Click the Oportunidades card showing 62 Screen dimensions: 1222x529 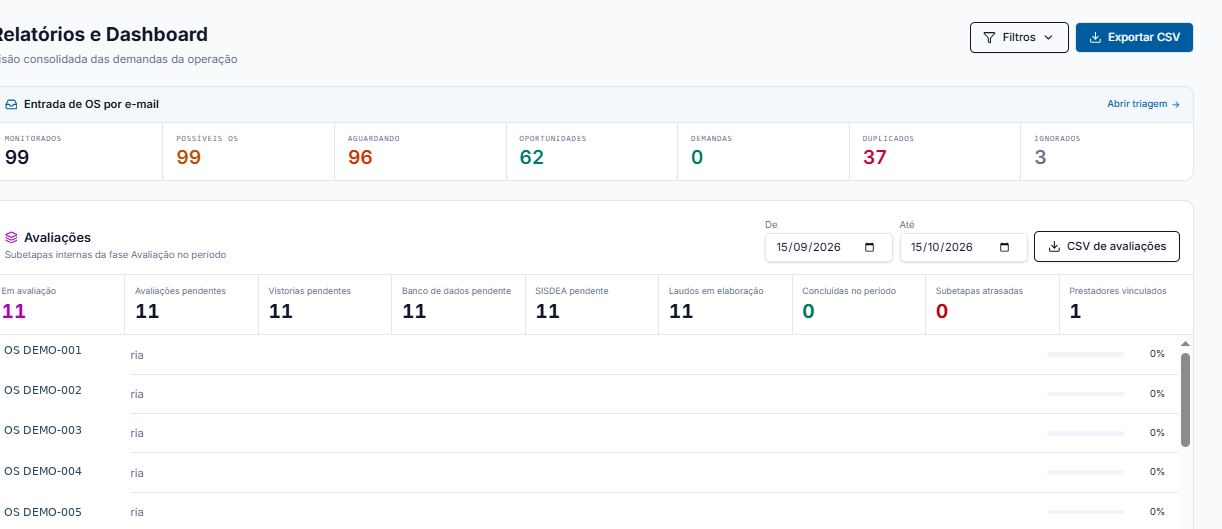(x=592, y=151)
